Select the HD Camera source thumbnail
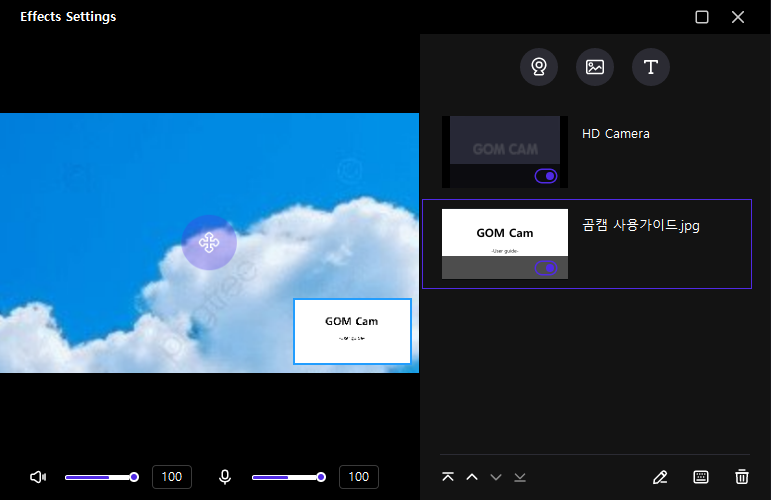The width and height of the screenshot is (771, 500). [504, 151]
